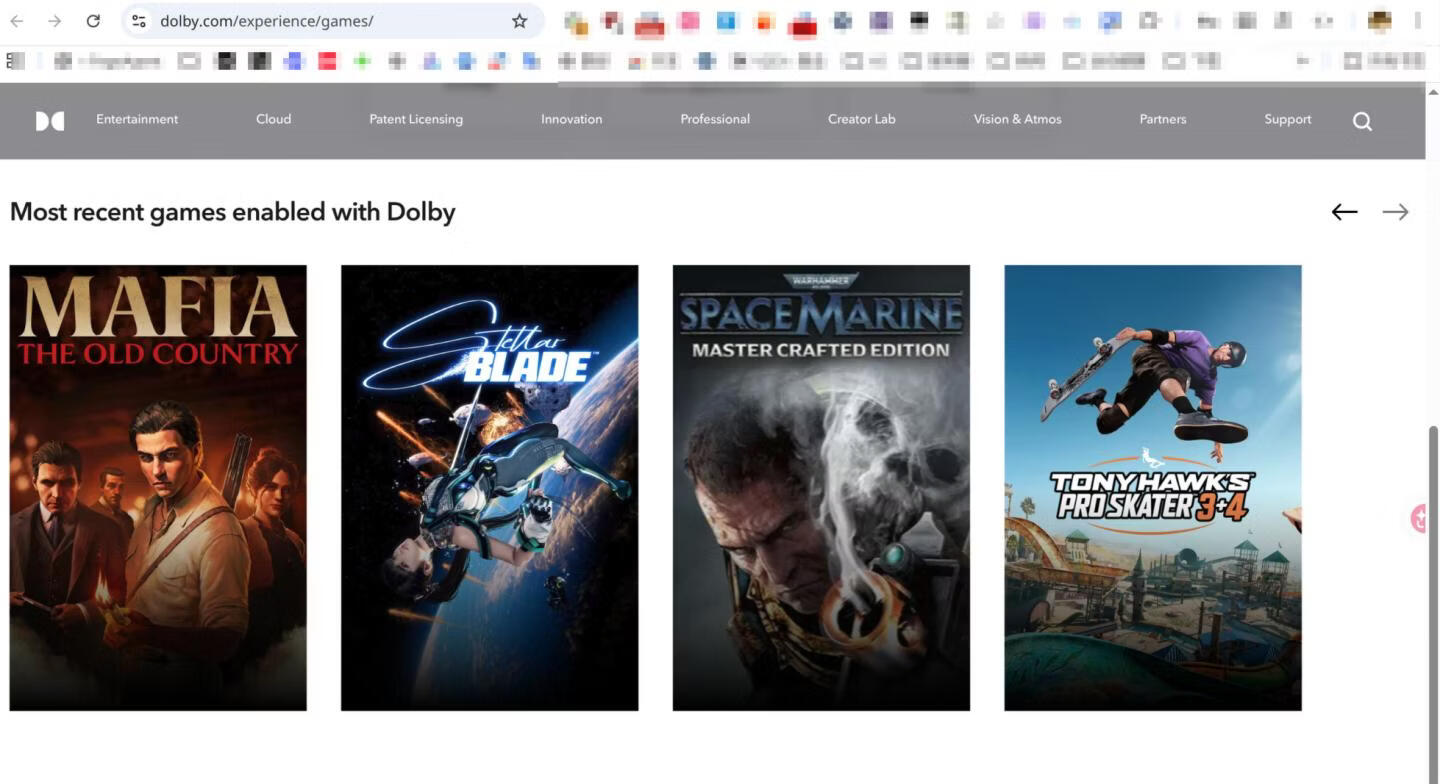Expand the Professional menu
Image resolution: width=1440 pixels, height=784 pixels.
click(x=715, y=119)
